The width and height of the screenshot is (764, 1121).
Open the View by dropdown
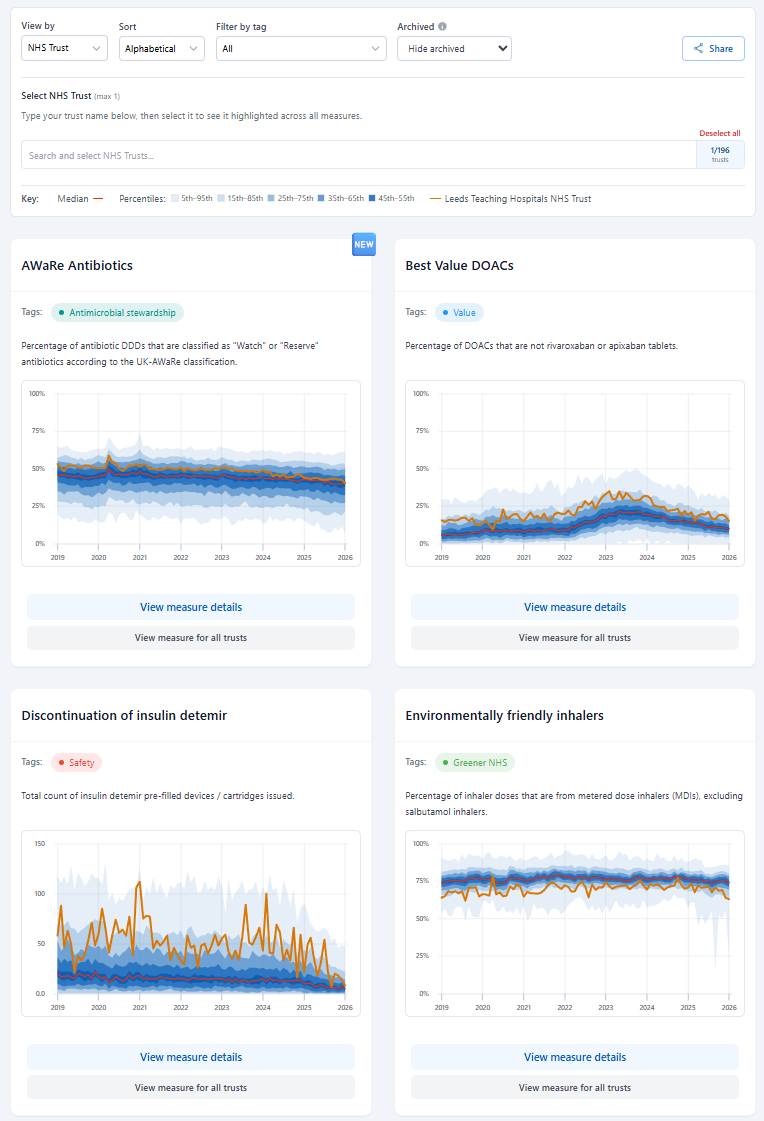click(x=64, y=48)
